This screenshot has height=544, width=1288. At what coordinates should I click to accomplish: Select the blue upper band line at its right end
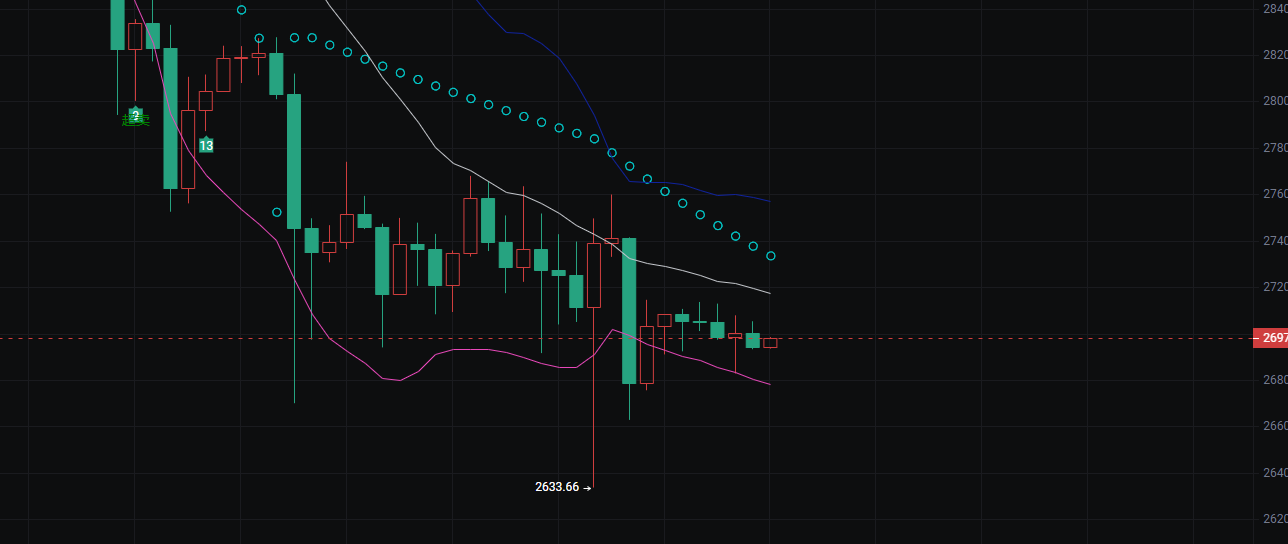click(x=767, y=201)
